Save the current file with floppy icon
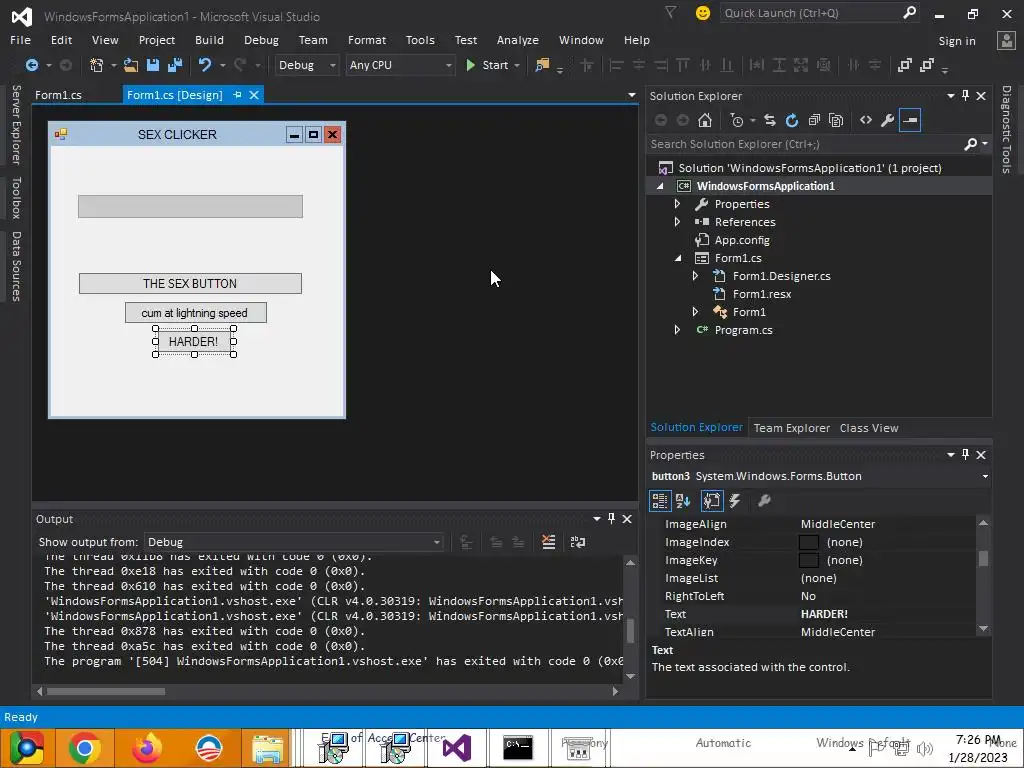Screen dimensions: 1024x768 tap(153, 65)
